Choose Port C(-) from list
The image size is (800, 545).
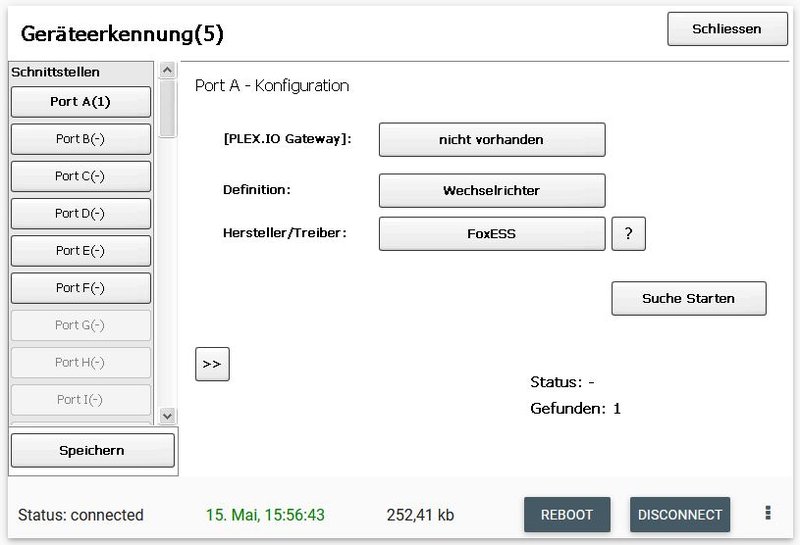click(x=80, y=176)
